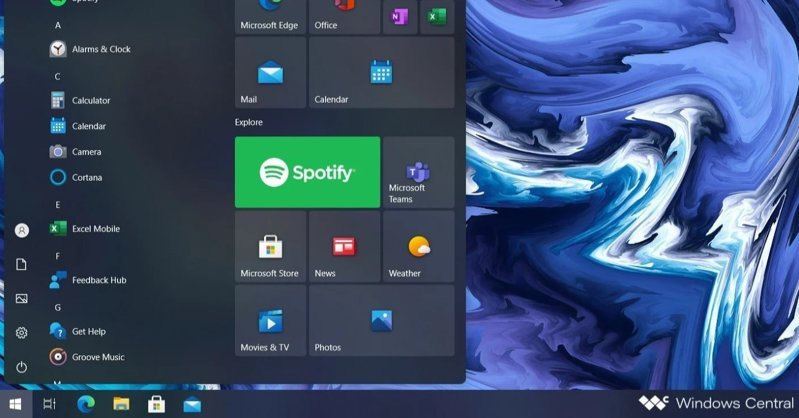The image size is (799, 418).
Task: Launch Groove Music
Action: point(87,357)
